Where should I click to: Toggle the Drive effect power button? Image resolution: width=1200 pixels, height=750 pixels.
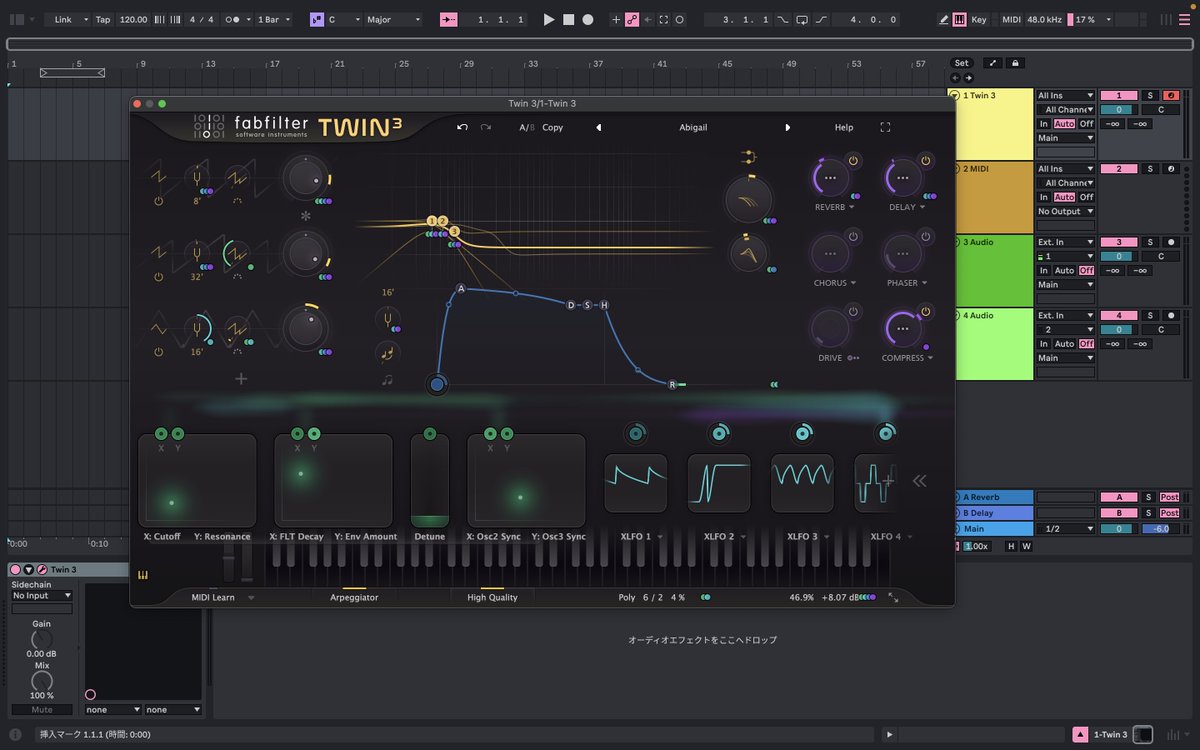[853, 311]
